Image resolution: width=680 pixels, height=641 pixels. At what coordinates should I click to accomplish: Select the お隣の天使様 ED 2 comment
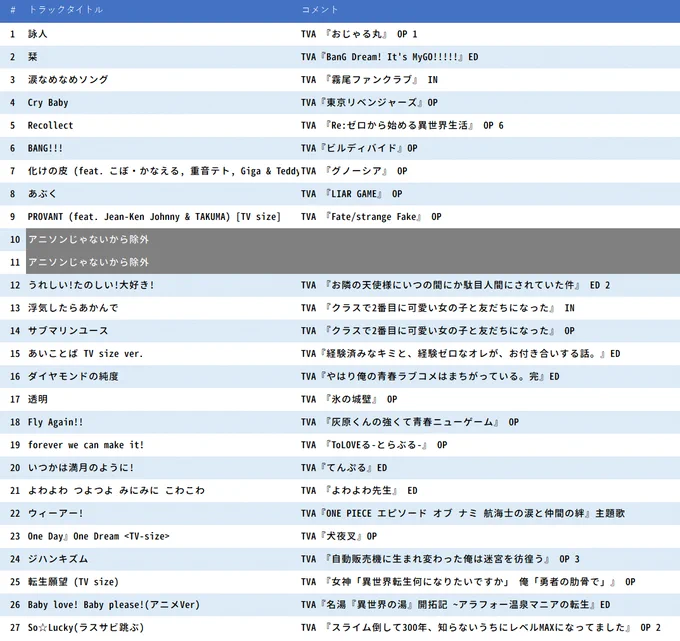click(x=455, y=285)
